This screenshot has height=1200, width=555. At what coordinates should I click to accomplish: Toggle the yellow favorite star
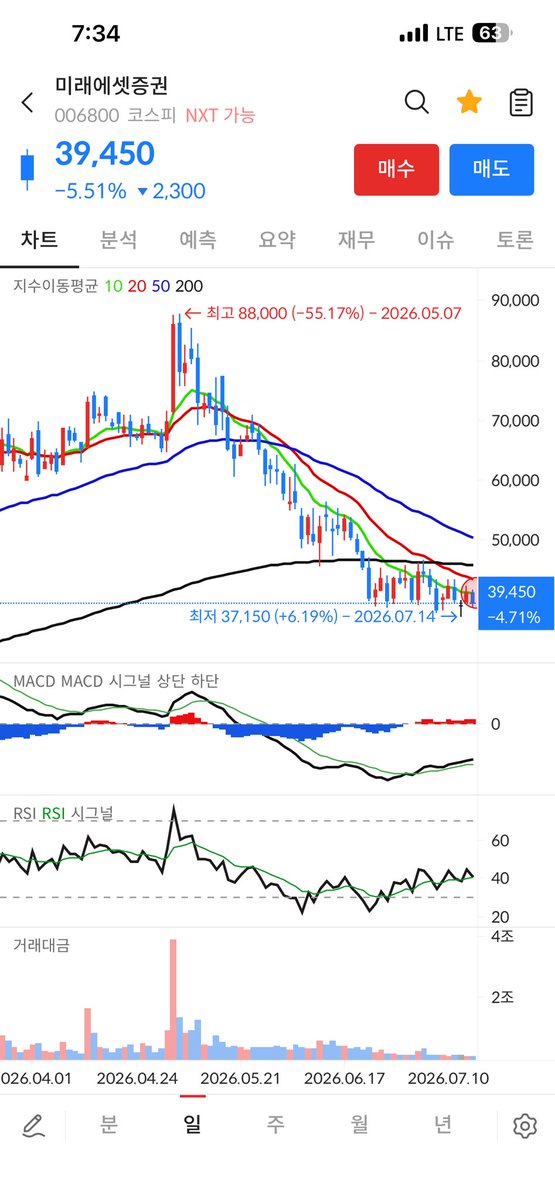[468, 101]
